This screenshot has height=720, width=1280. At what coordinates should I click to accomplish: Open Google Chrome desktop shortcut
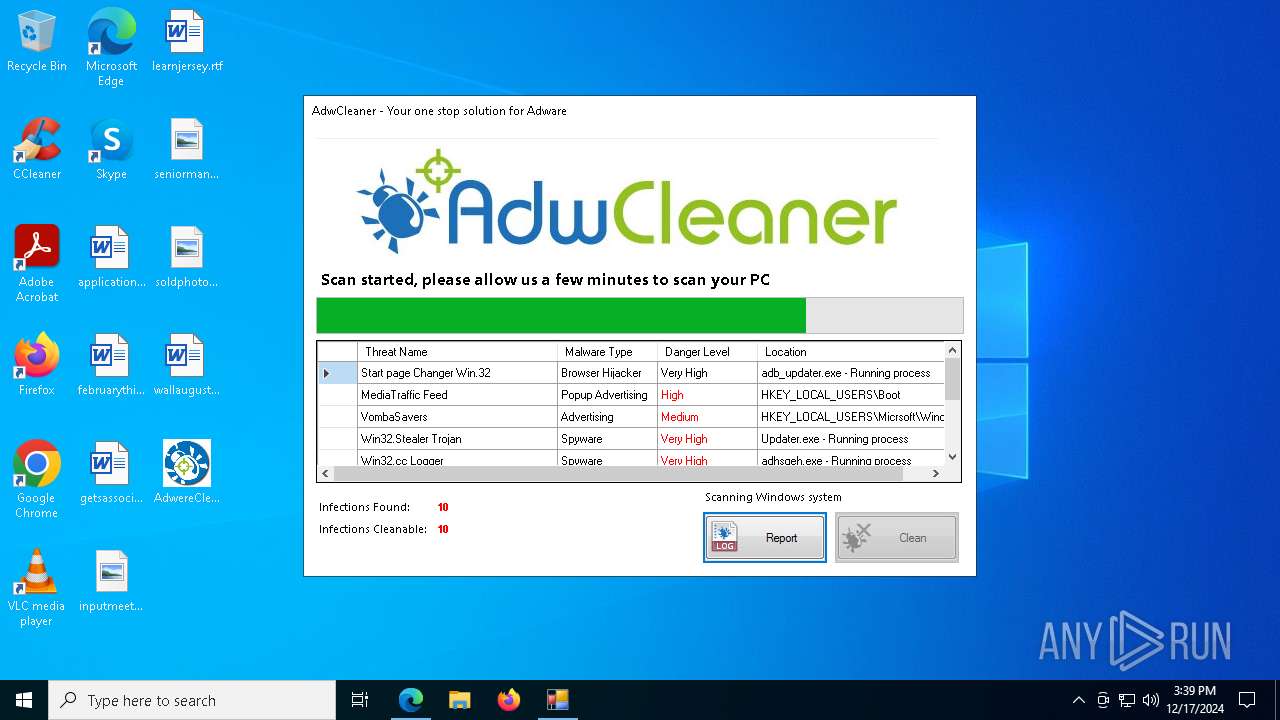pyautogui.click(x=37, y=480)
